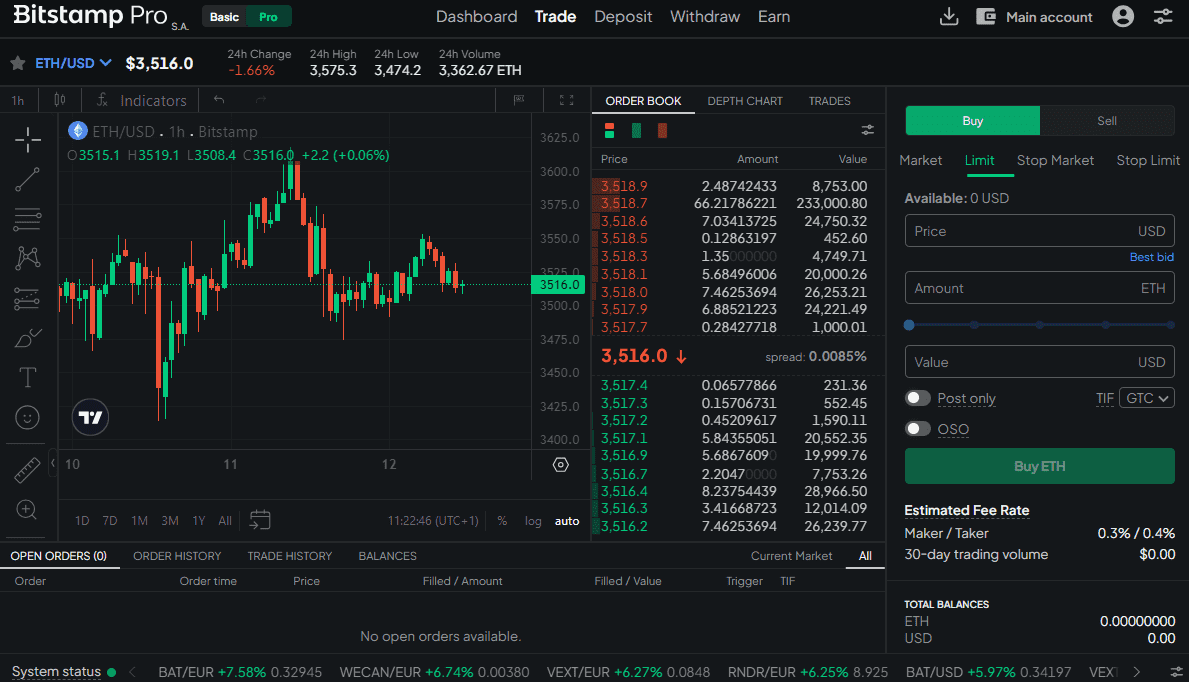
Task: Open the user profile icon
Action: coord(1123,16)
